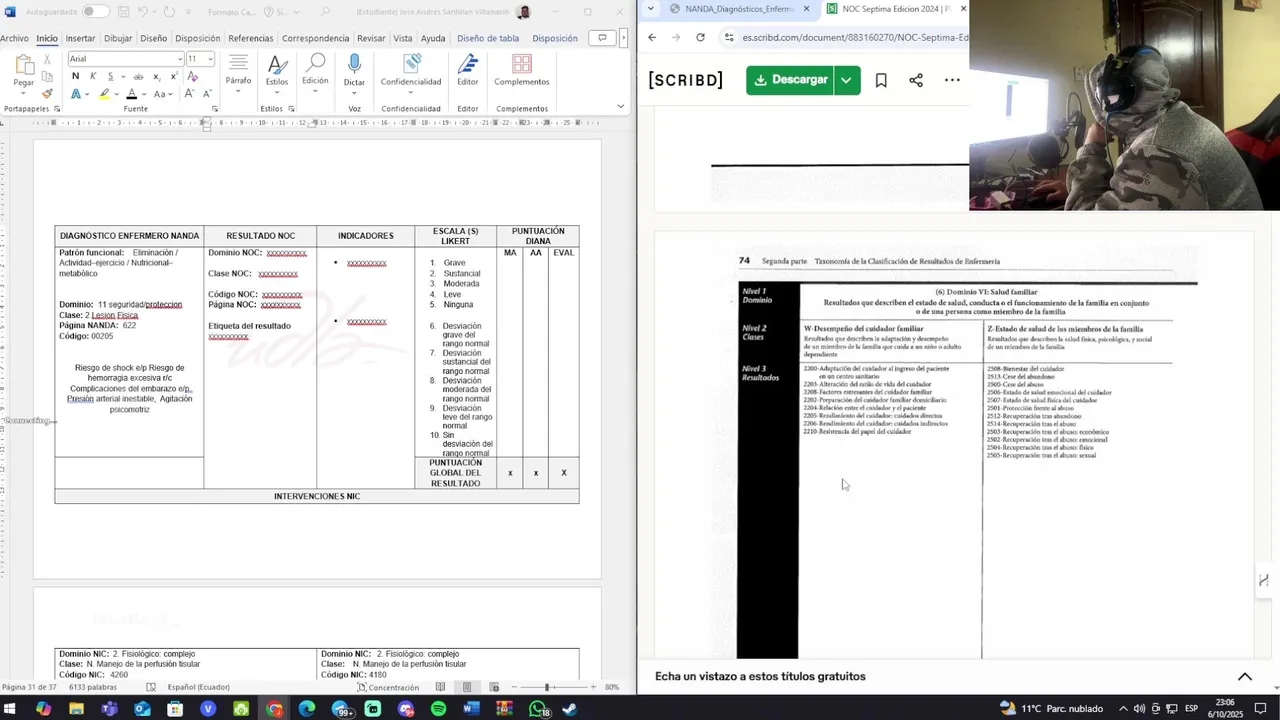Toggle the Autoguardado switch in Word
This screenshot has width=1280, height=720.
click(95, 11)
